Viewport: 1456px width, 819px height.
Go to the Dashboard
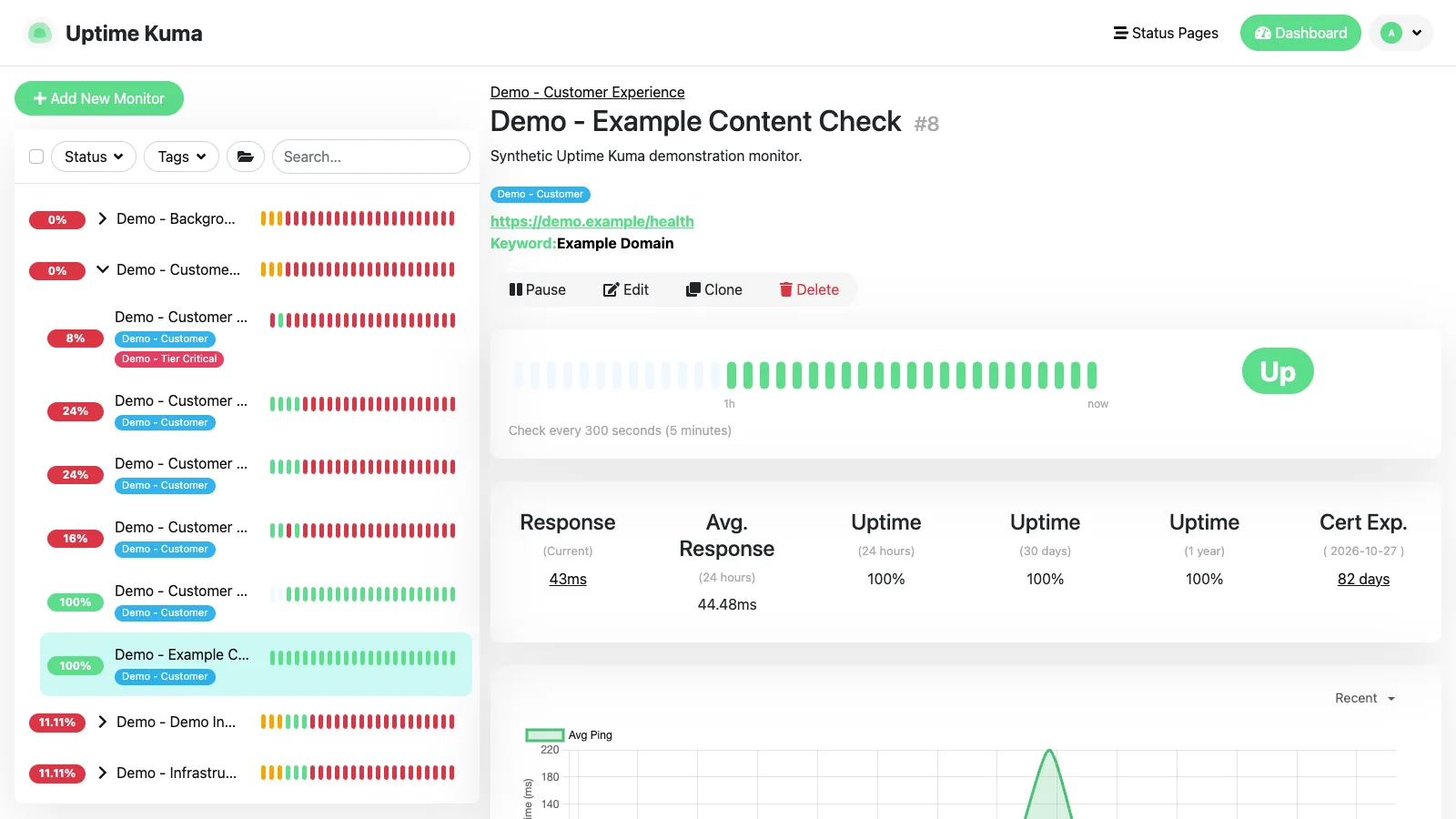pos(1300,33)
